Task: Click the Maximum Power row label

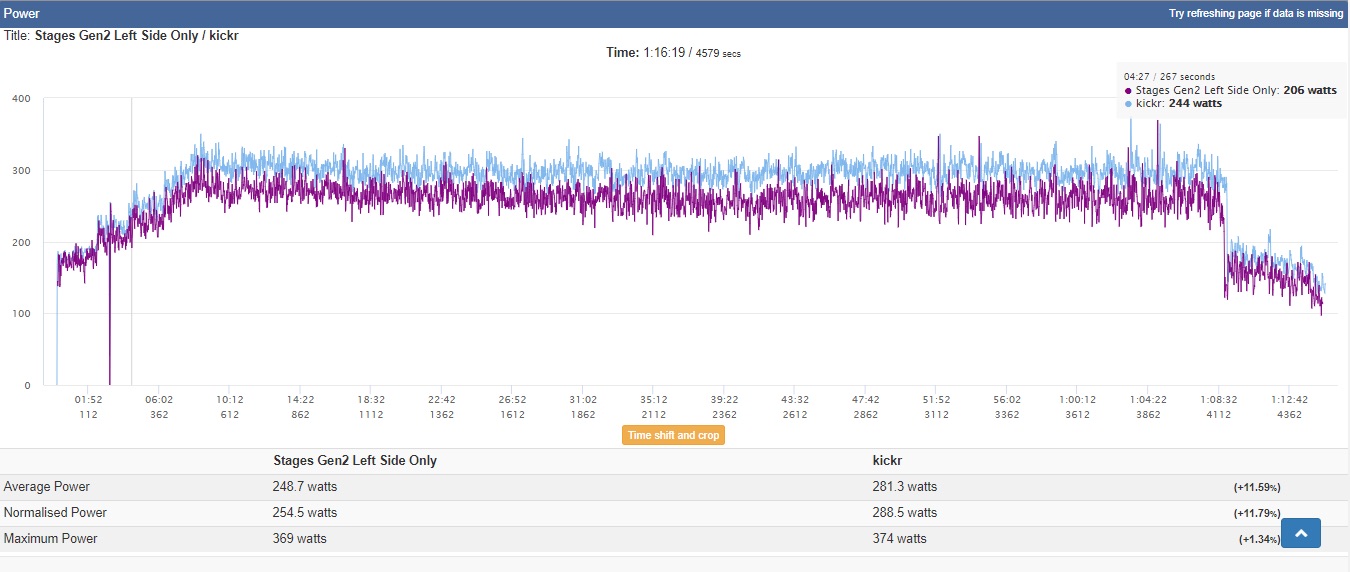Action: [x=51, y=539]
